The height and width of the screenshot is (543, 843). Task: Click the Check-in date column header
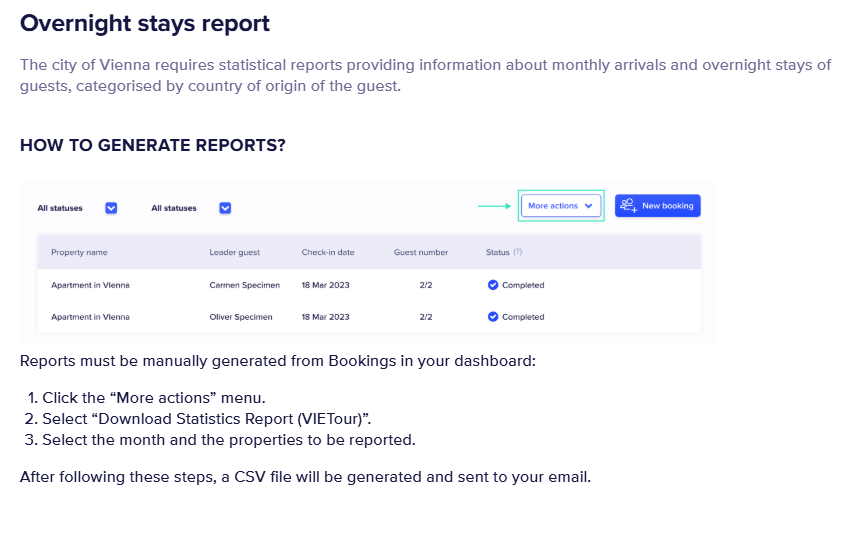click(x=328, y=253)
